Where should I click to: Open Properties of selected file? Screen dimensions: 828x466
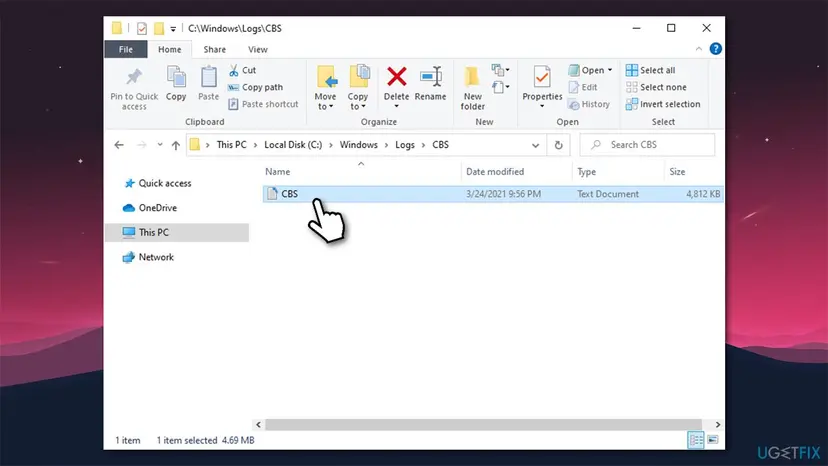coord(542,83)
